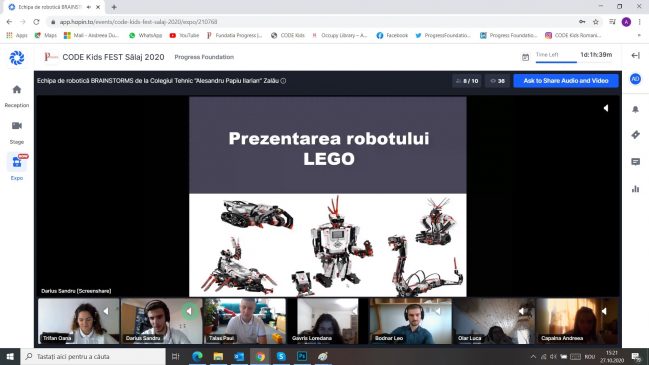The height and width of the screenshot is (365, 649).
Task: Click the Windows taskbar search field
Action: 93,356
